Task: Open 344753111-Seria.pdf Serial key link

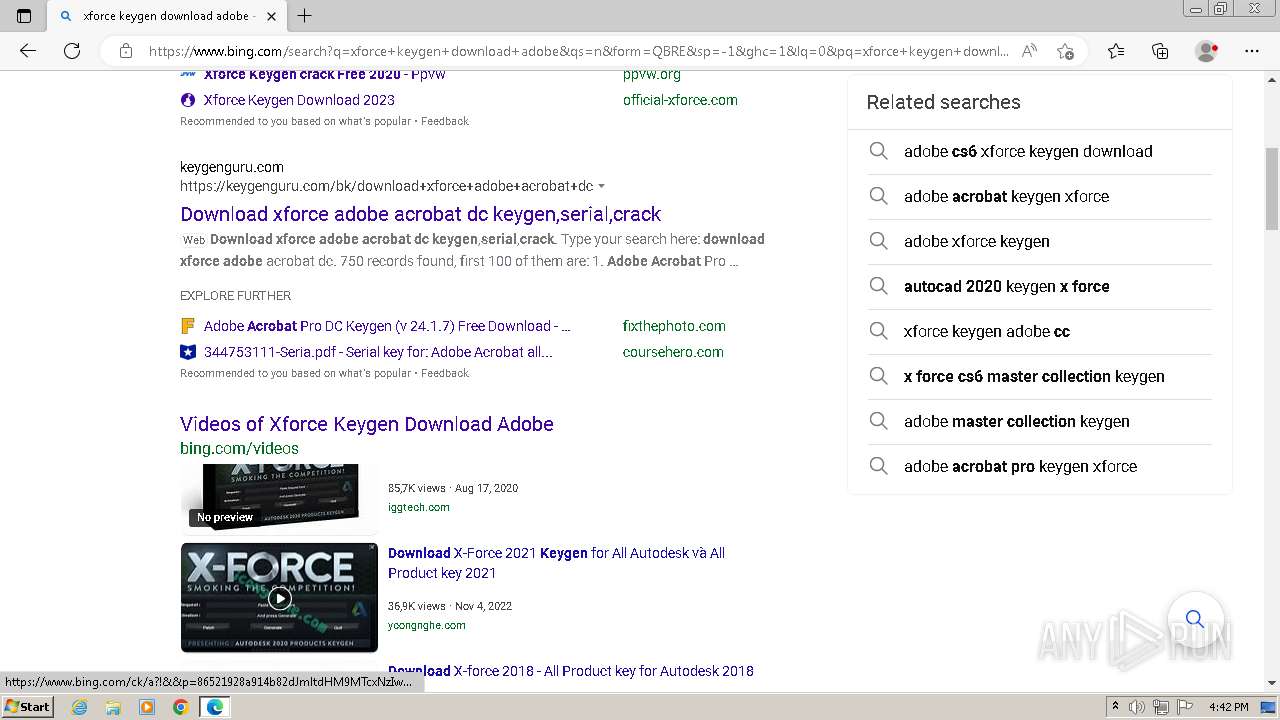Action: point(378,352)
